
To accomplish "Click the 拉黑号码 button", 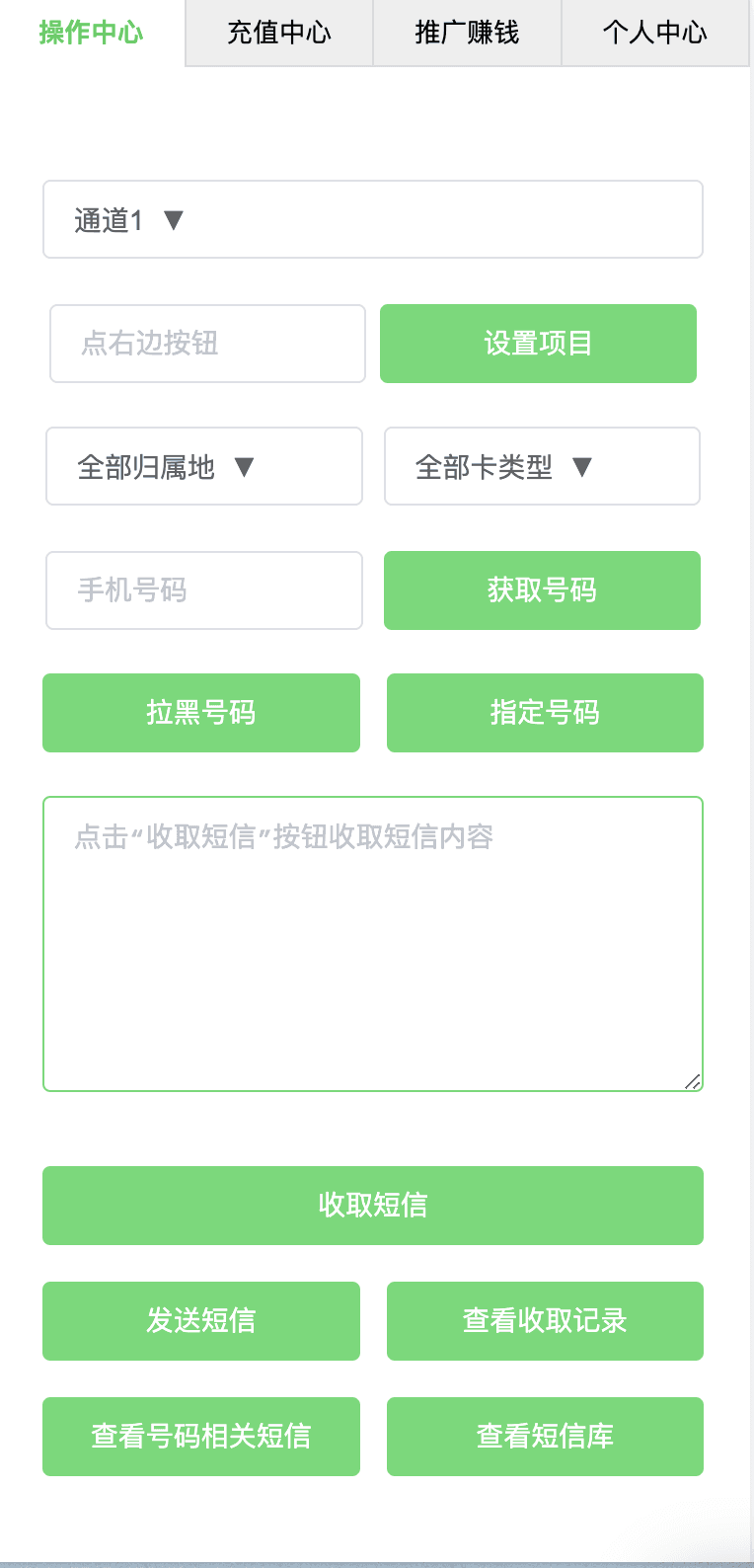I will tap(201, 713).
